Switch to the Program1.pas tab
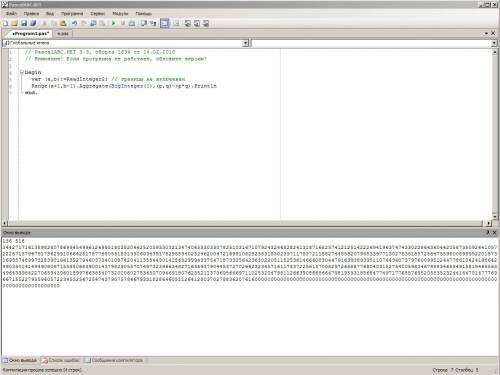Image resolution: width=500 pixels, height=375 pixels. (30, 34)
